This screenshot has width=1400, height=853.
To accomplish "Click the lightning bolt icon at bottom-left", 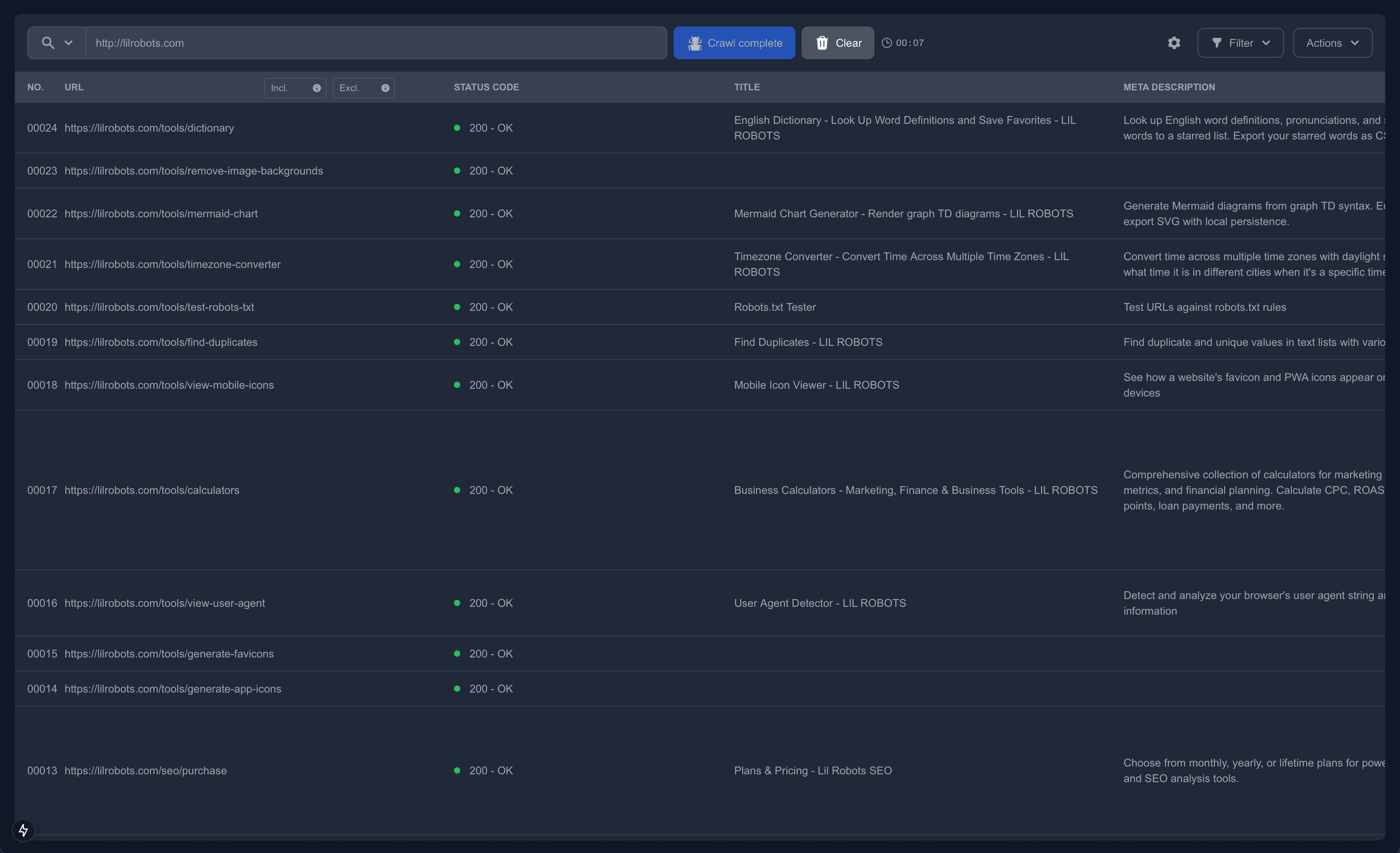I will 23,830.
